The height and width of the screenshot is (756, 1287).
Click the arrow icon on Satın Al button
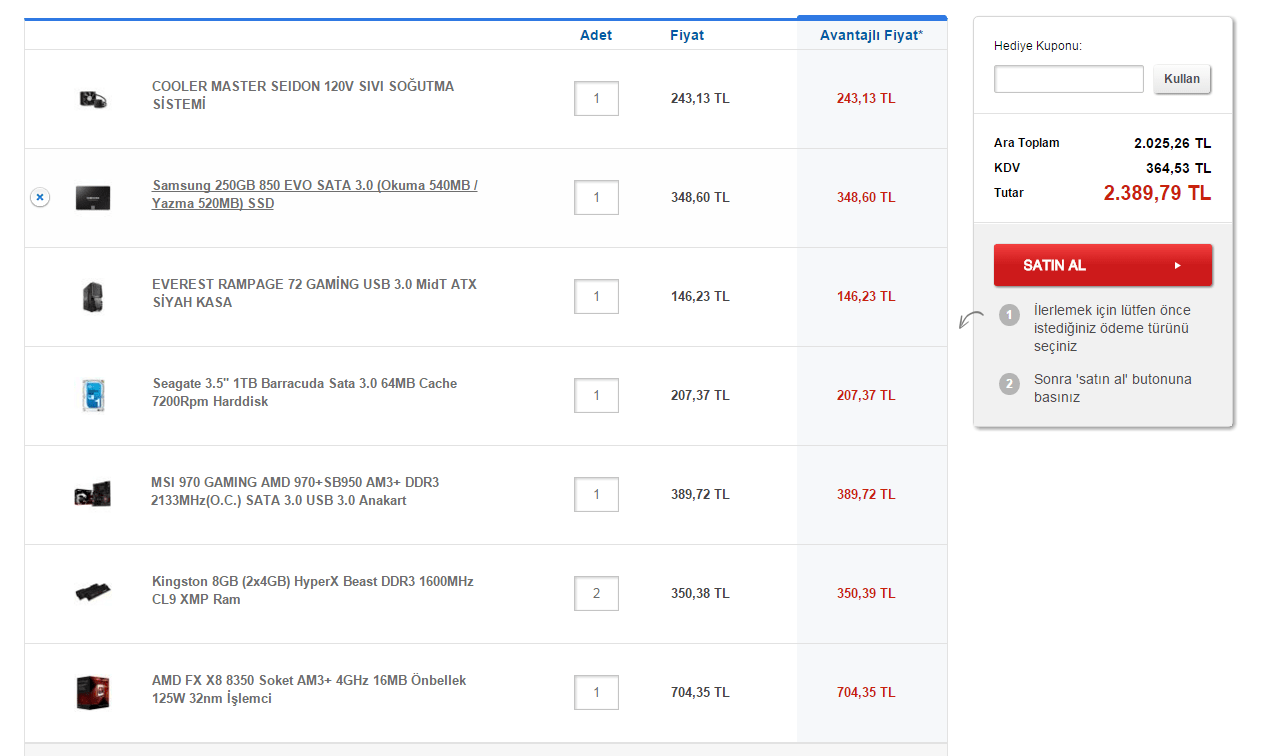pos(1178,266)
